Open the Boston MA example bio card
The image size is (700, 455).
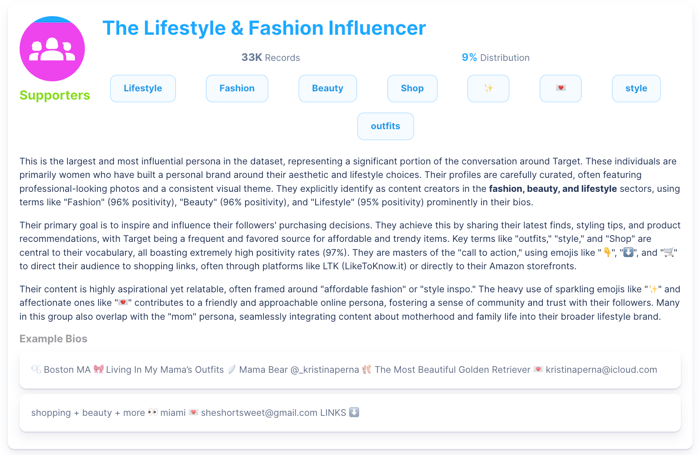350,369
